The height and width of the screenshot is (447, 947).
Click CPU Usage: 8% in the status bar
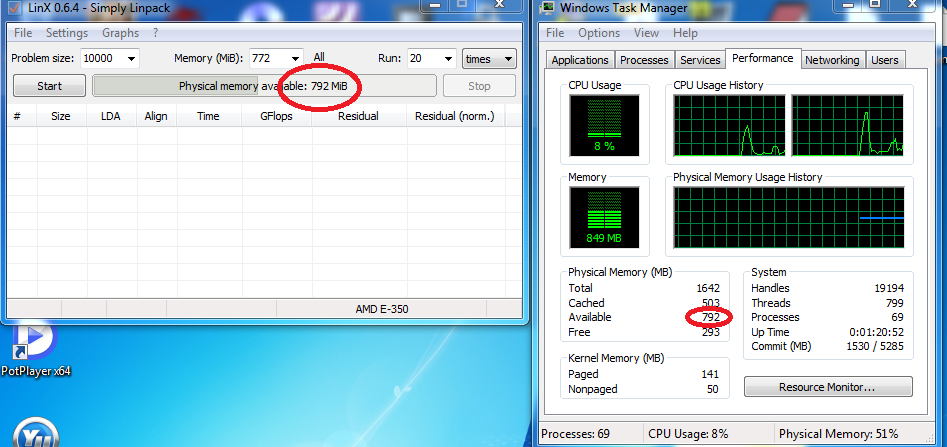click(688, 434)
